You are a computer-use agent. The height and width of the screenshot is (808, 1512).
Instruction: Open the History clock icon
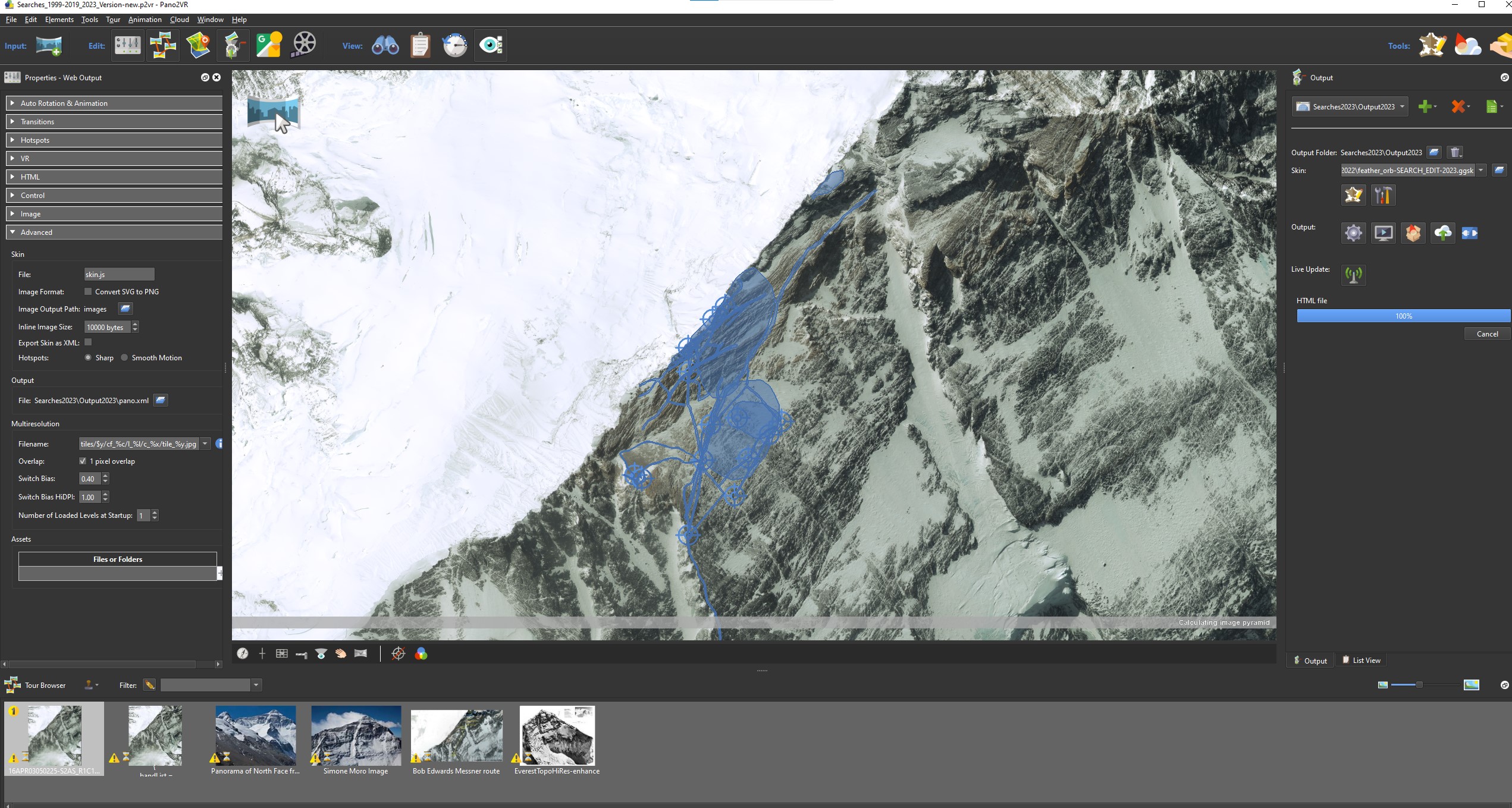click(455, 45)
